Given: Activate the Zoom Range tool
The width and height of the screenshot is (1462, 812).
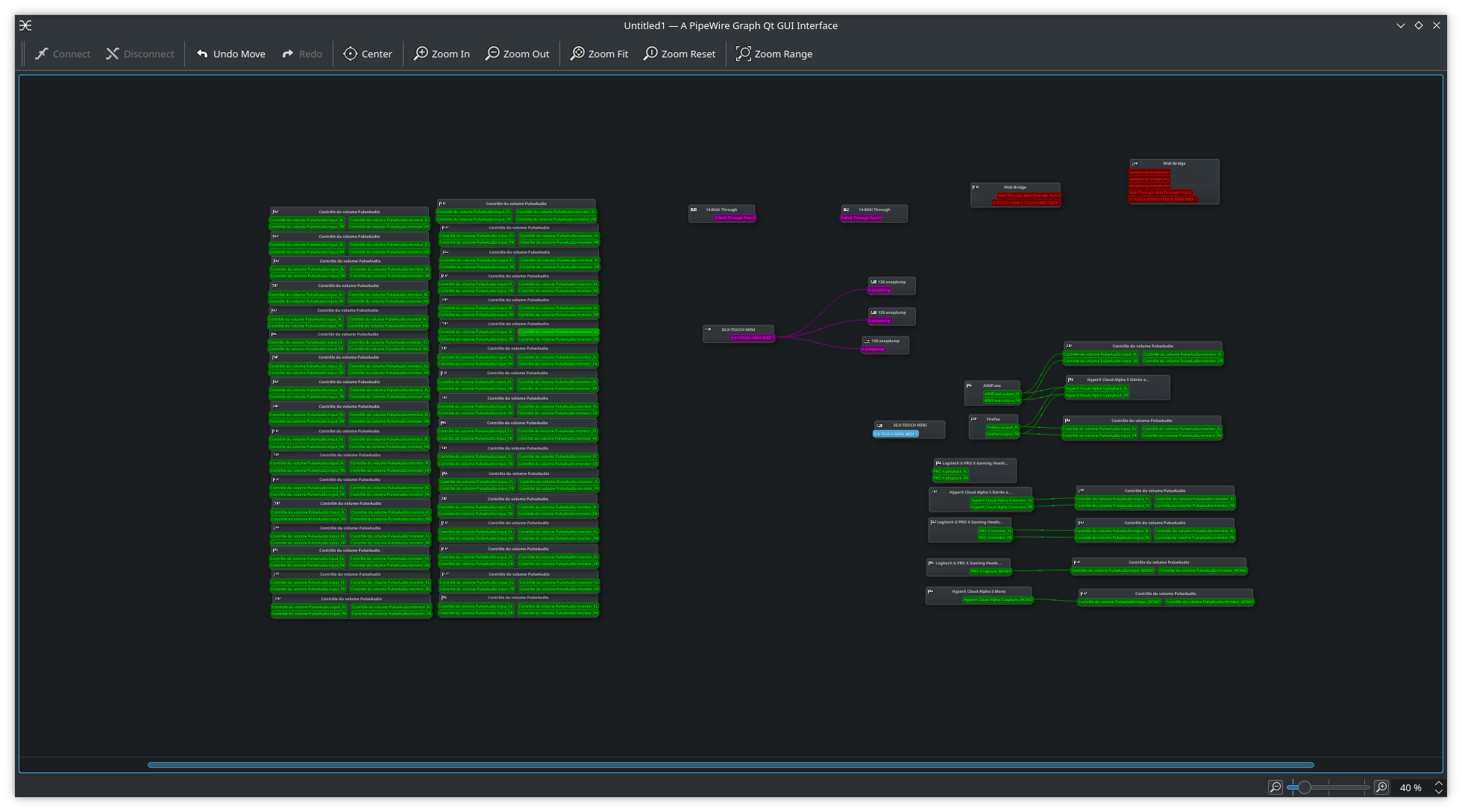Looking at the screenshot, I should click(774, 54).
